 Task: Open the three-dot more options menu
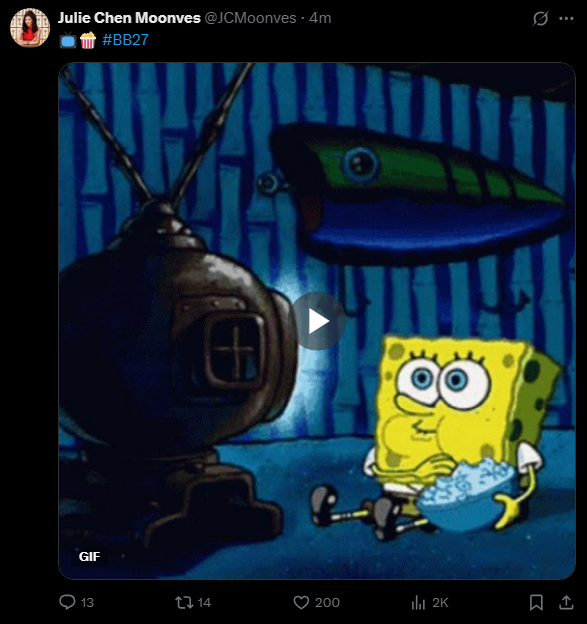click(x=566, y=18)
